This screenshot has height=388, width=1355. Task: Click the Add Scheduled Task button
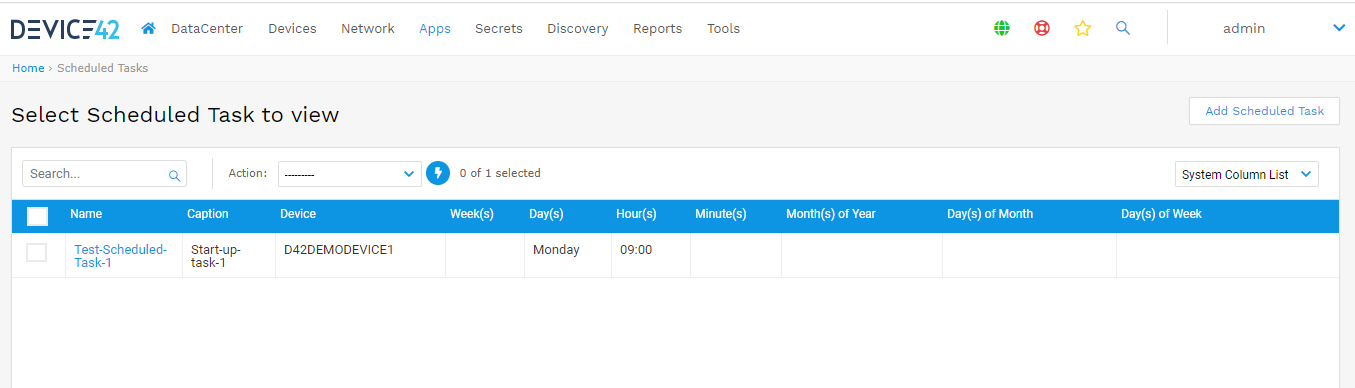click(x=1264, y=111)
